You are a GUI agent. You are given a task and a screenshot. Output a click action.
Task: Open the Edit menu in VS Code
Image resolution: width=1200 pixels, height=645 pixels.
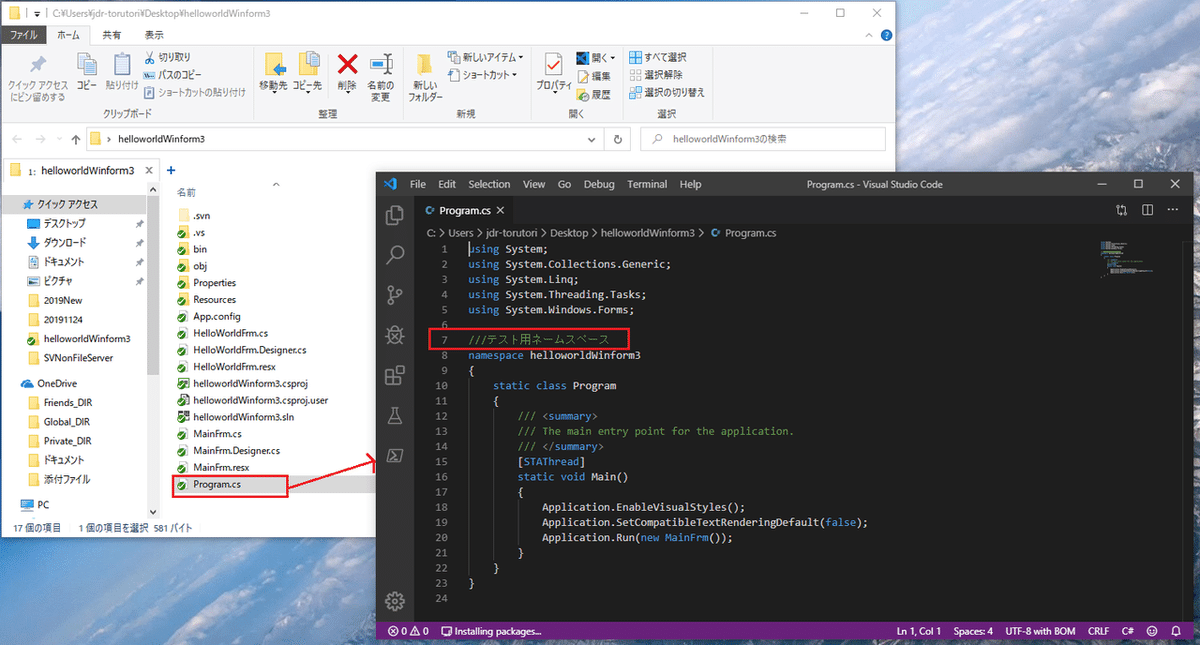click(x=447, y=184)
